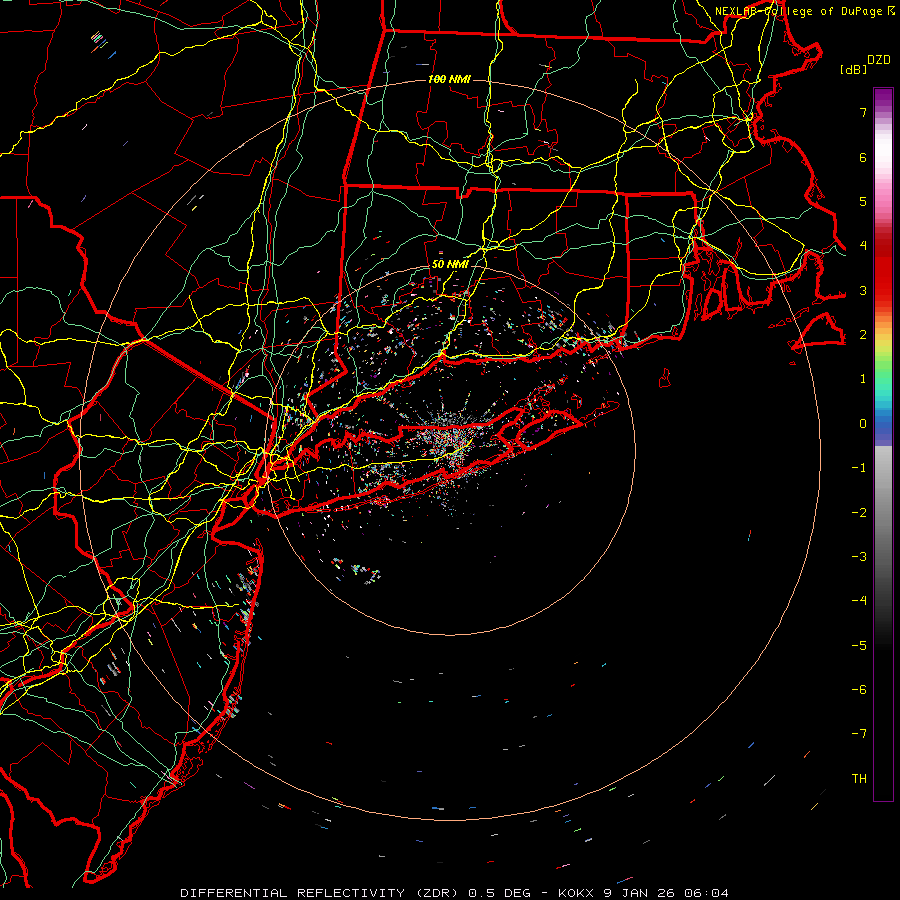The height and width of the screenshot is (900, 900).
Task: Select the "4" value on the scale
Action: [863, 246]
